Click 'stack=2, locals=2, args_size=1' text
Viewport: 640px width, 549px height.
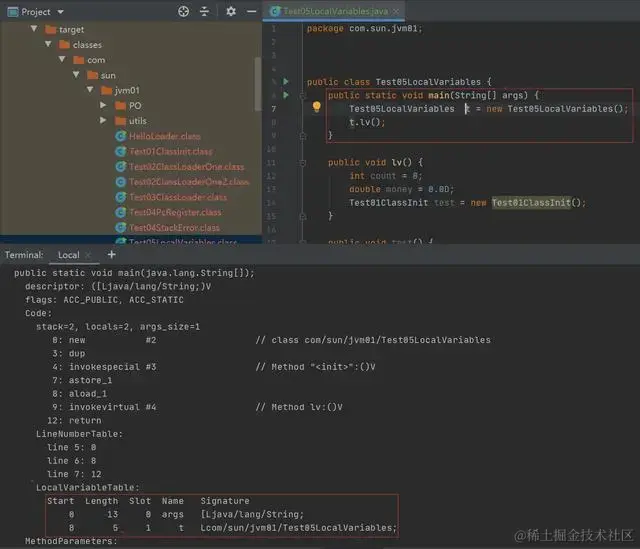[118, 327]
